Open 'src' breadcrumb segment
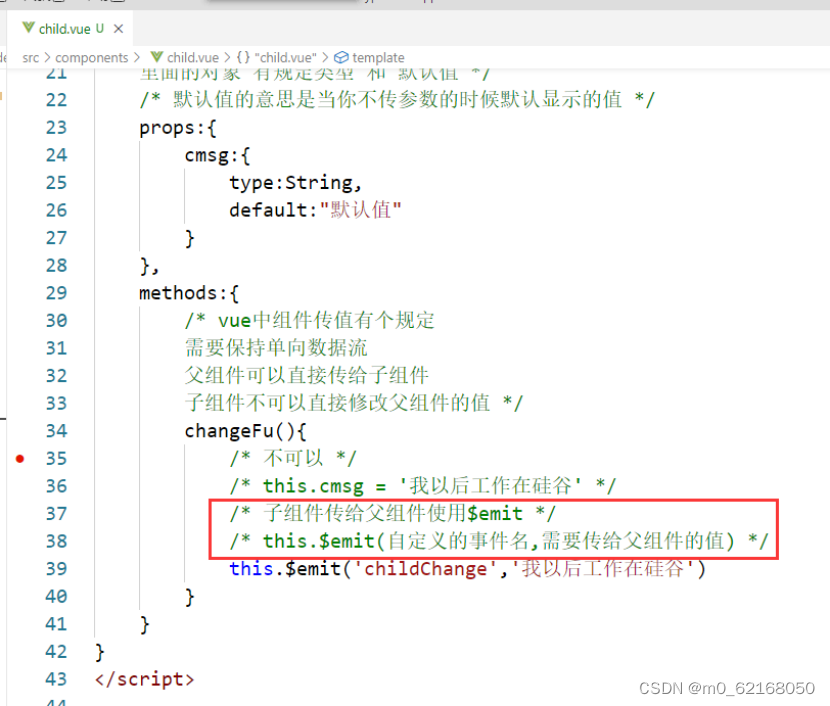 coord(31,57)
